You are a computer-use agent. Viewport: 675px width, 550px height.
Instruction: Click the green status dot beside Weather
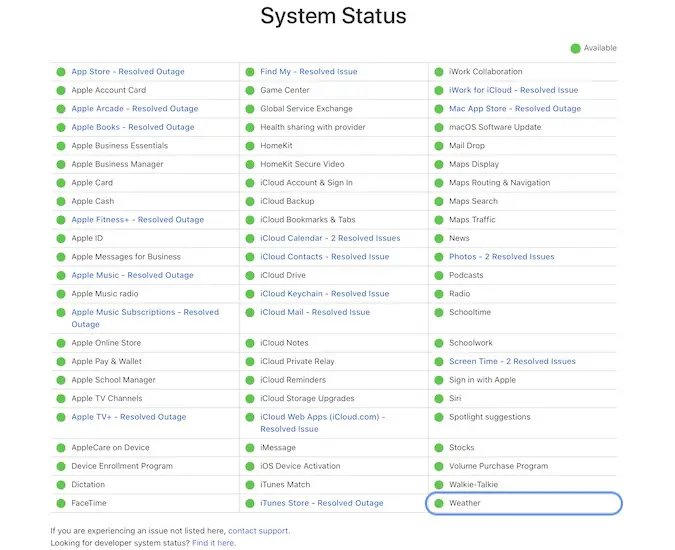pos(439,503)
